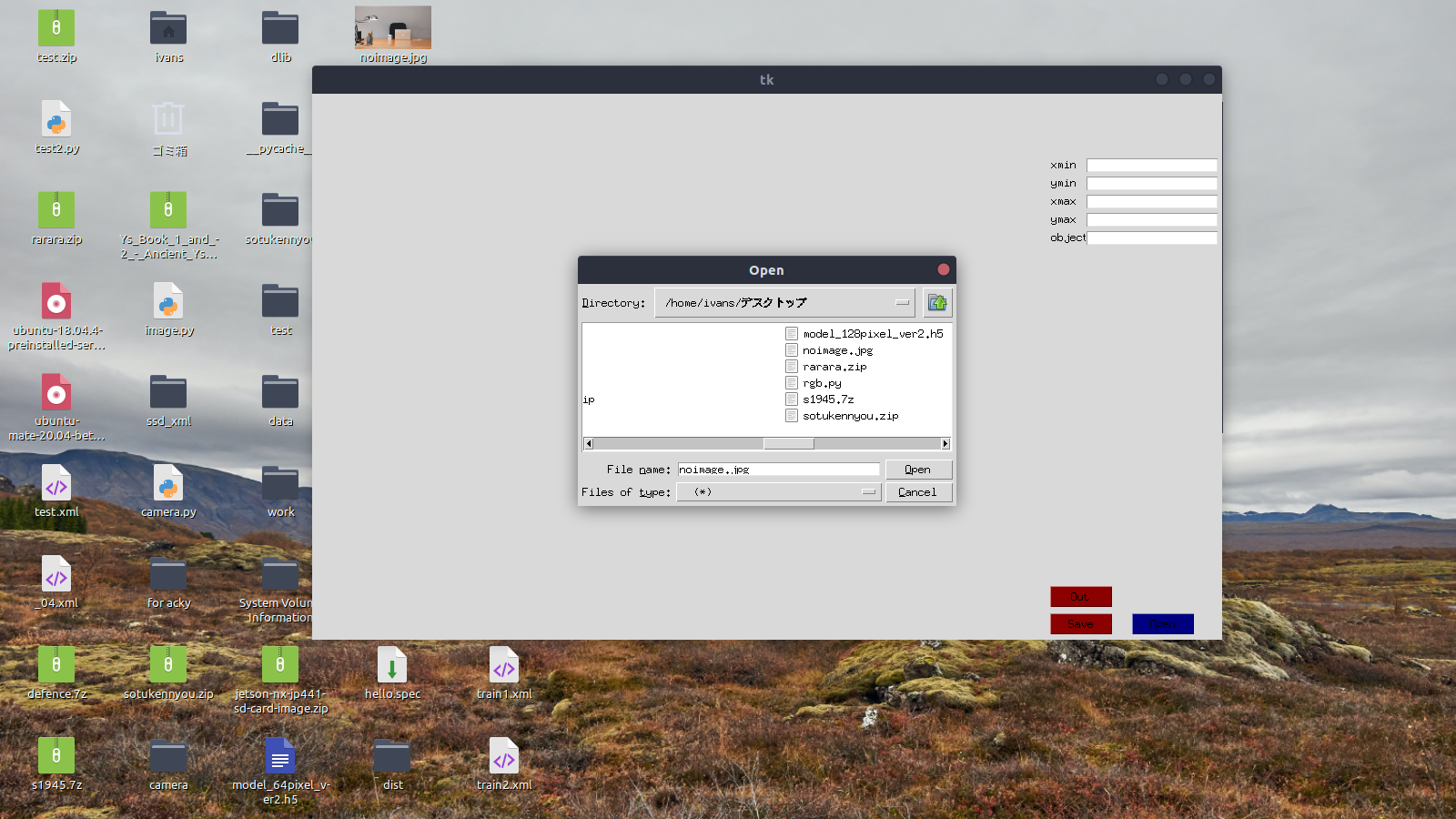The height and width of the screenshot is (819, 1456).
Task: Select test.xml file icon on desktop
Action: tap(56, 483)
